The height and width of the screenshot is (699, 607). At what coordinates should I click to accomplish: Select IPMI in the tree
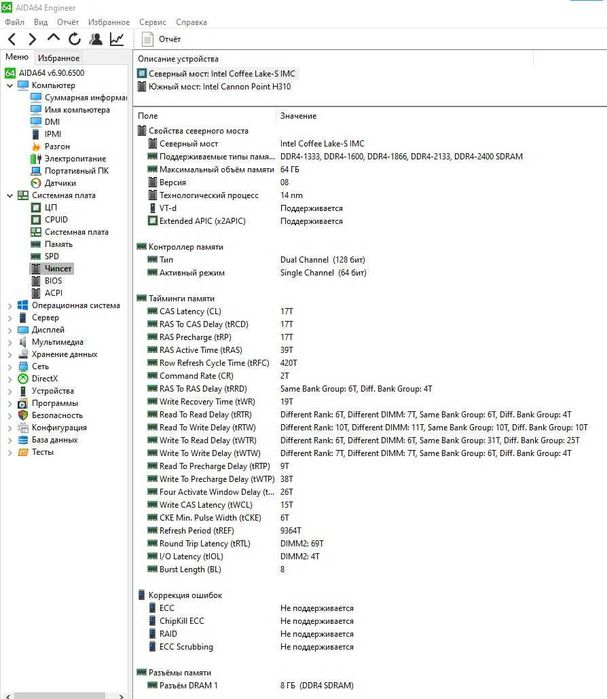click(46, 134)
